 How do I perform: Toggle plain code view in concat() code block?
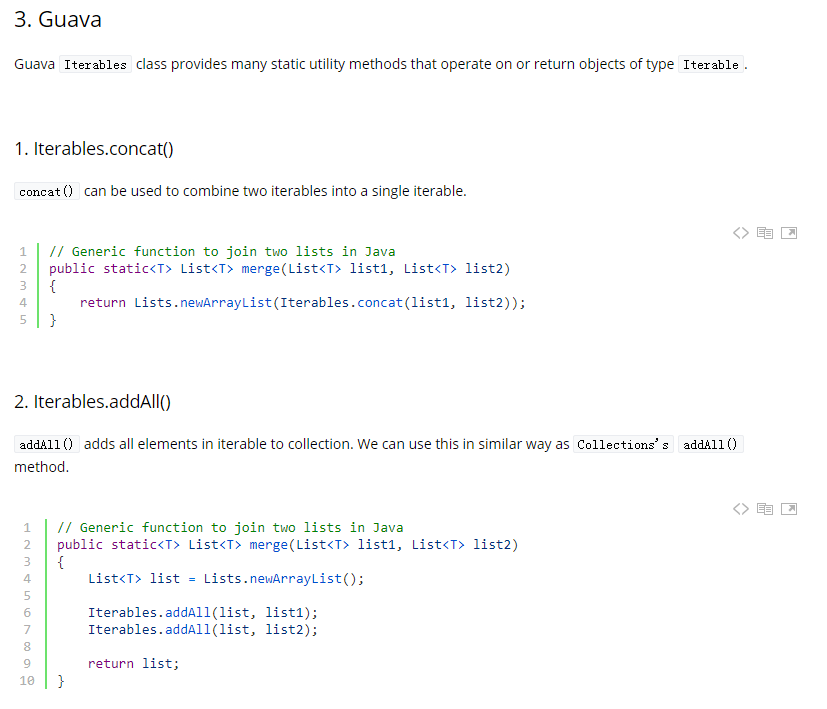tap(741, 233)
